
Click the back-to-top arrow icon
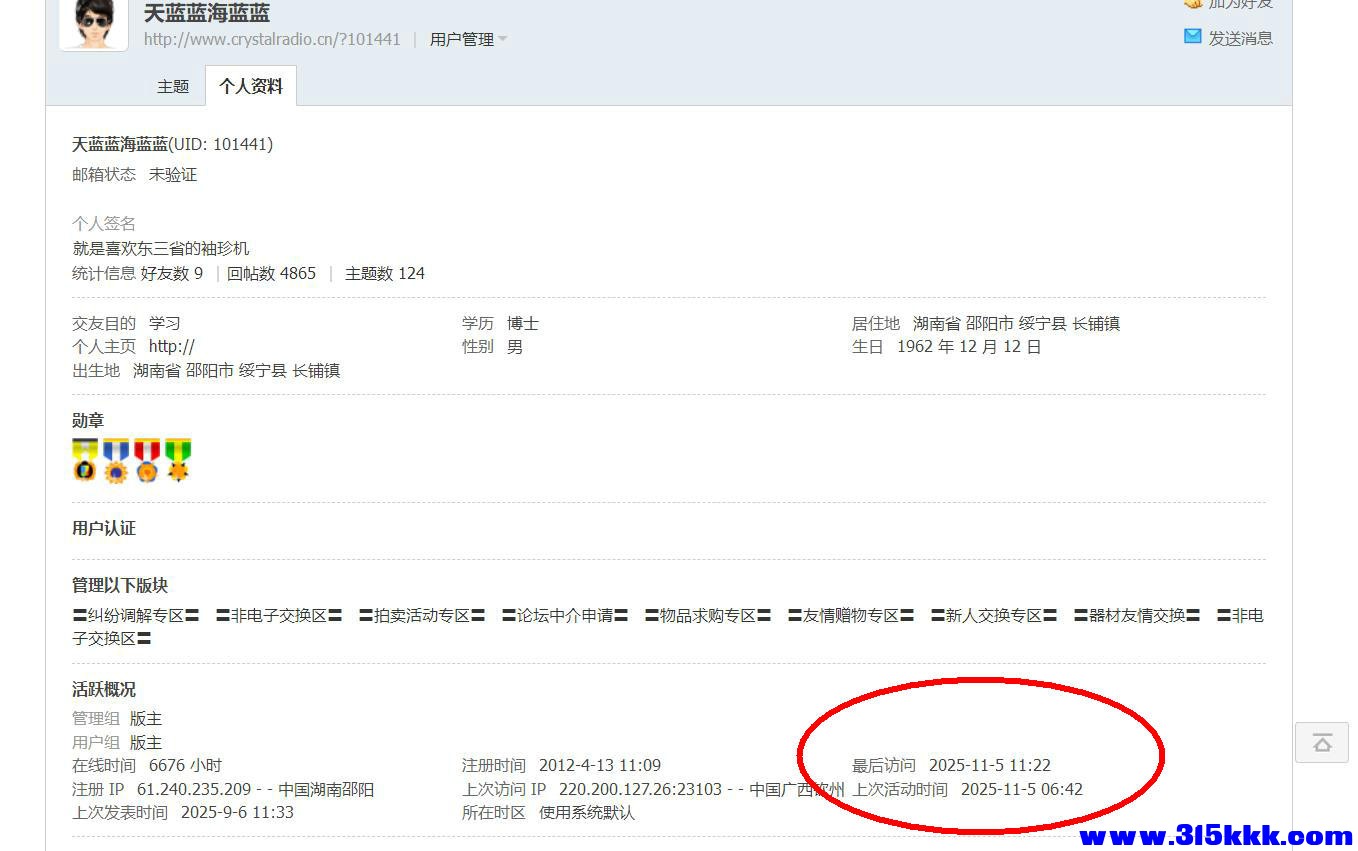click(x=1321, y=742)
